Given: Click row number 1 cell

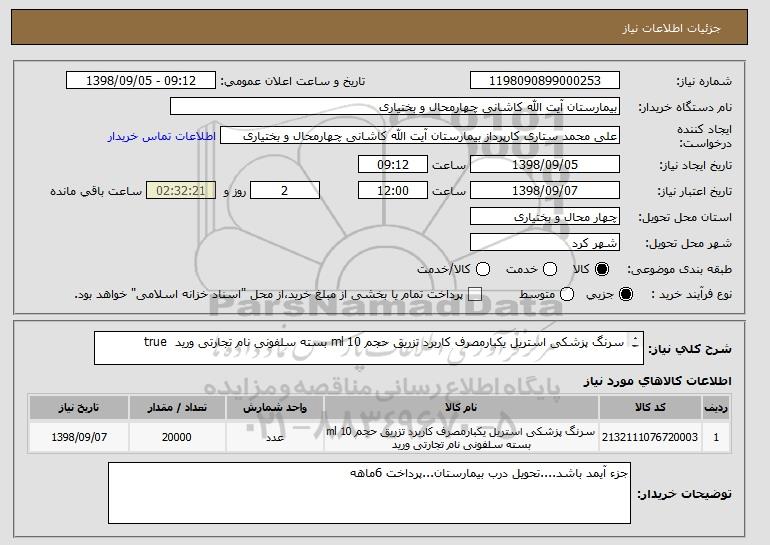Looking at the screenshot, I should (x=716, y=437).
